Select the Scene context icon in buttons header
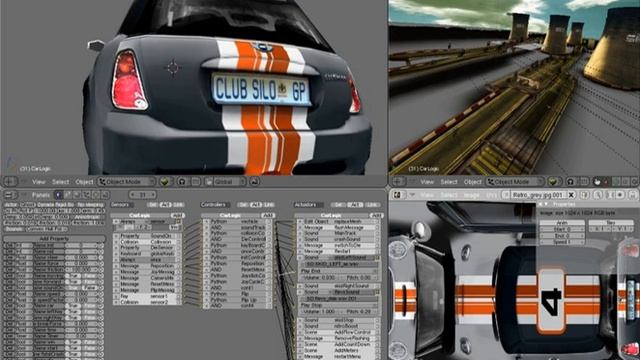The image size is (640, 360). 105,195
